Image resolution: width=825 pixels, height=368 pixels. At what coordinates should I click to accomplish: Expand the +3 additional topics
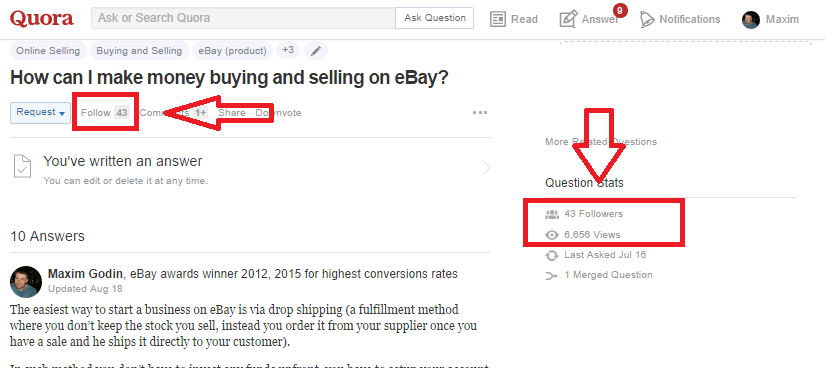288,51
